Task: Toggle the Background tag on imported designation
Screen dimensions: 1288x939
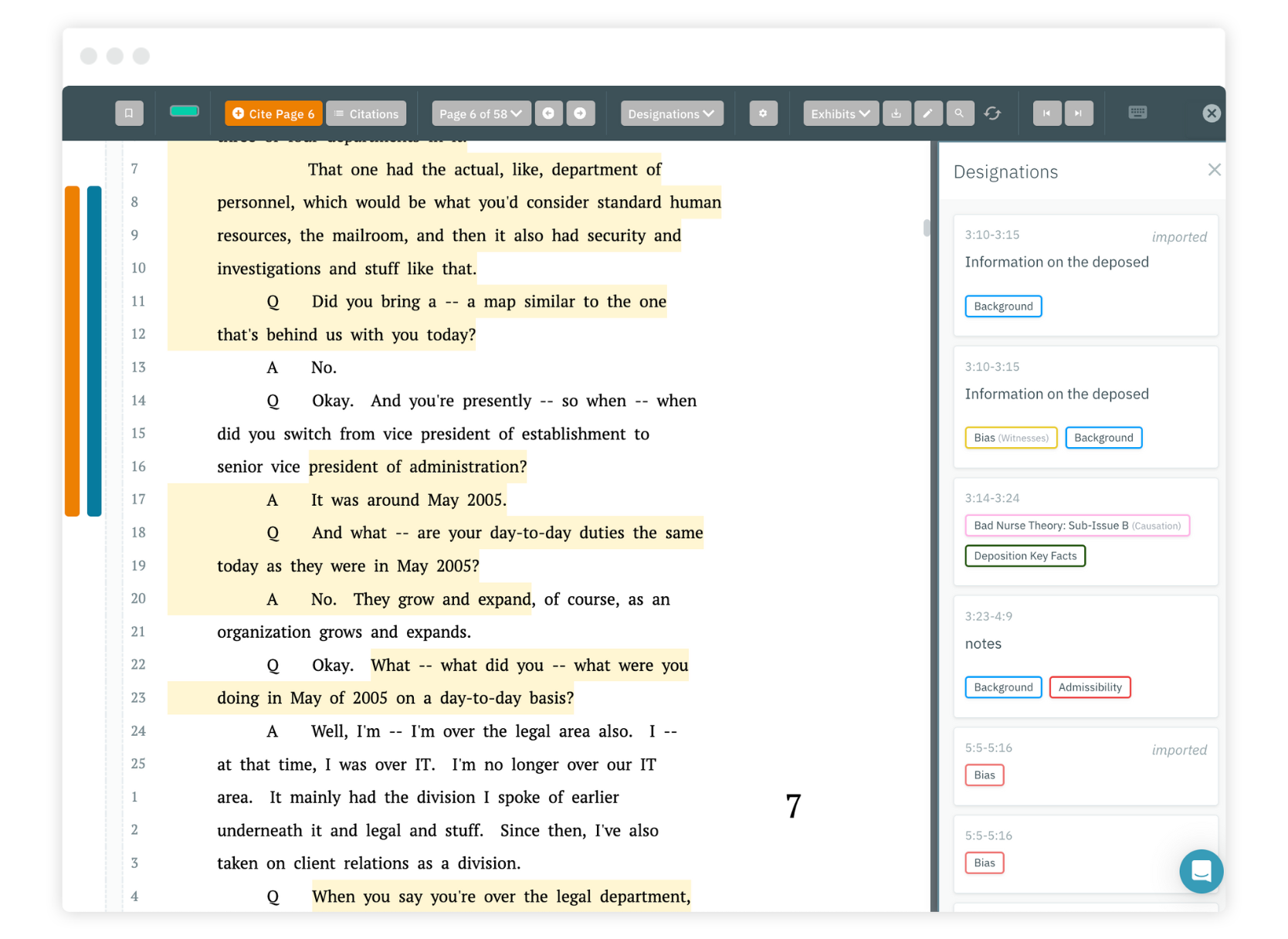Action: (1002, 306)
